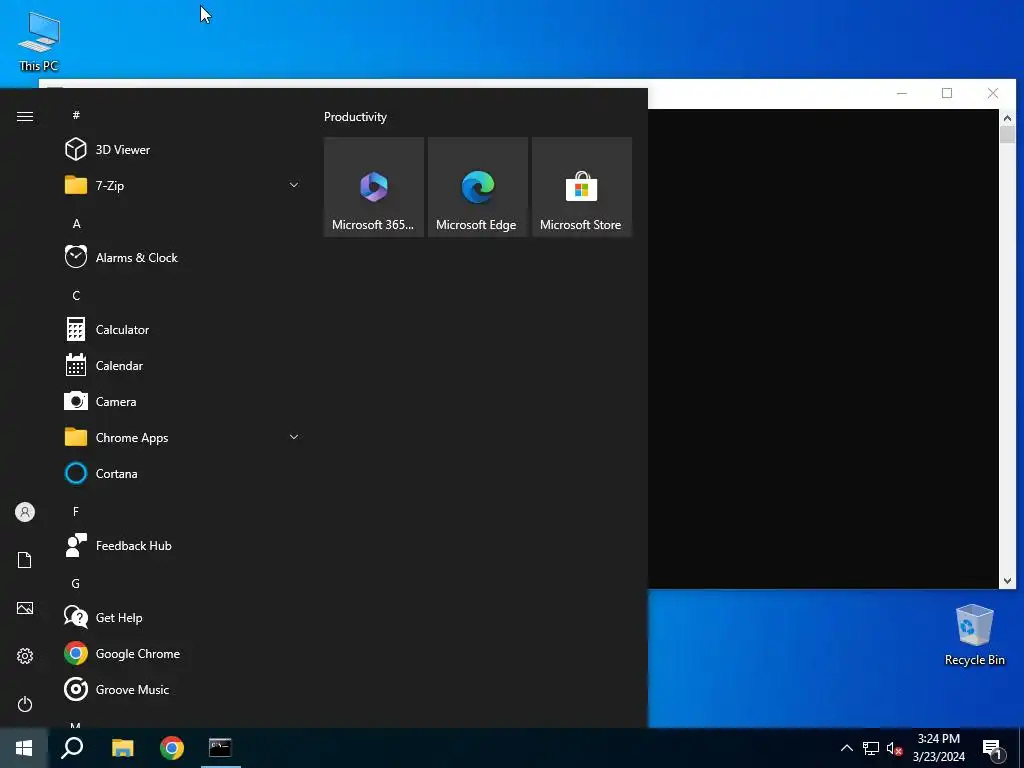
Task: Click the Windows Start button
Action: point(24,748)
